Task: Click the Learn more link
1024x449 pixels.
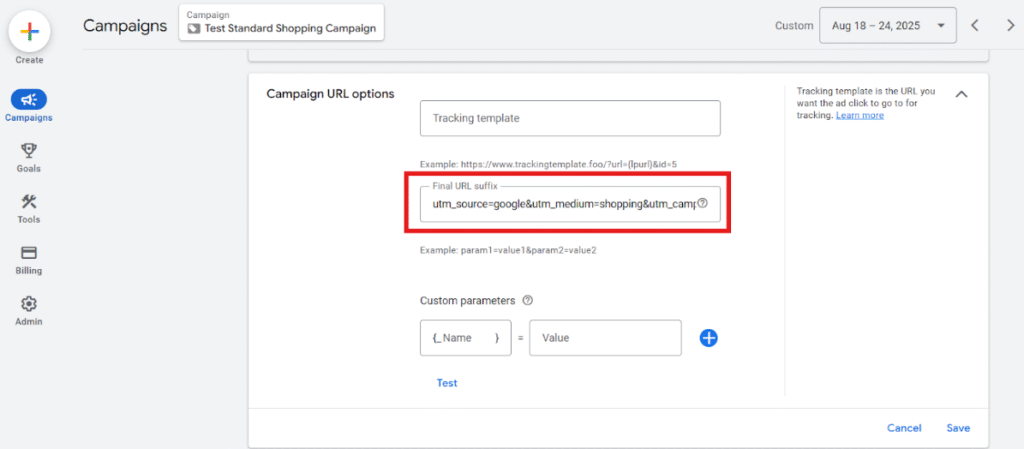Action: click(x=860, y=115)
